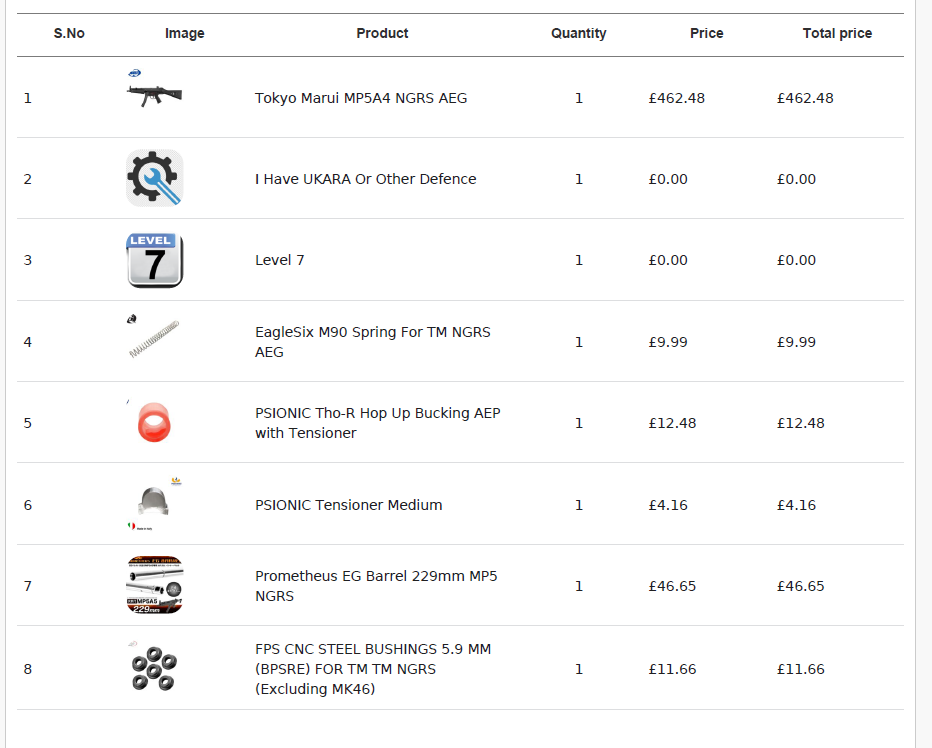Click PSIONIC Tensioner Medium product name

coord(348,505)
